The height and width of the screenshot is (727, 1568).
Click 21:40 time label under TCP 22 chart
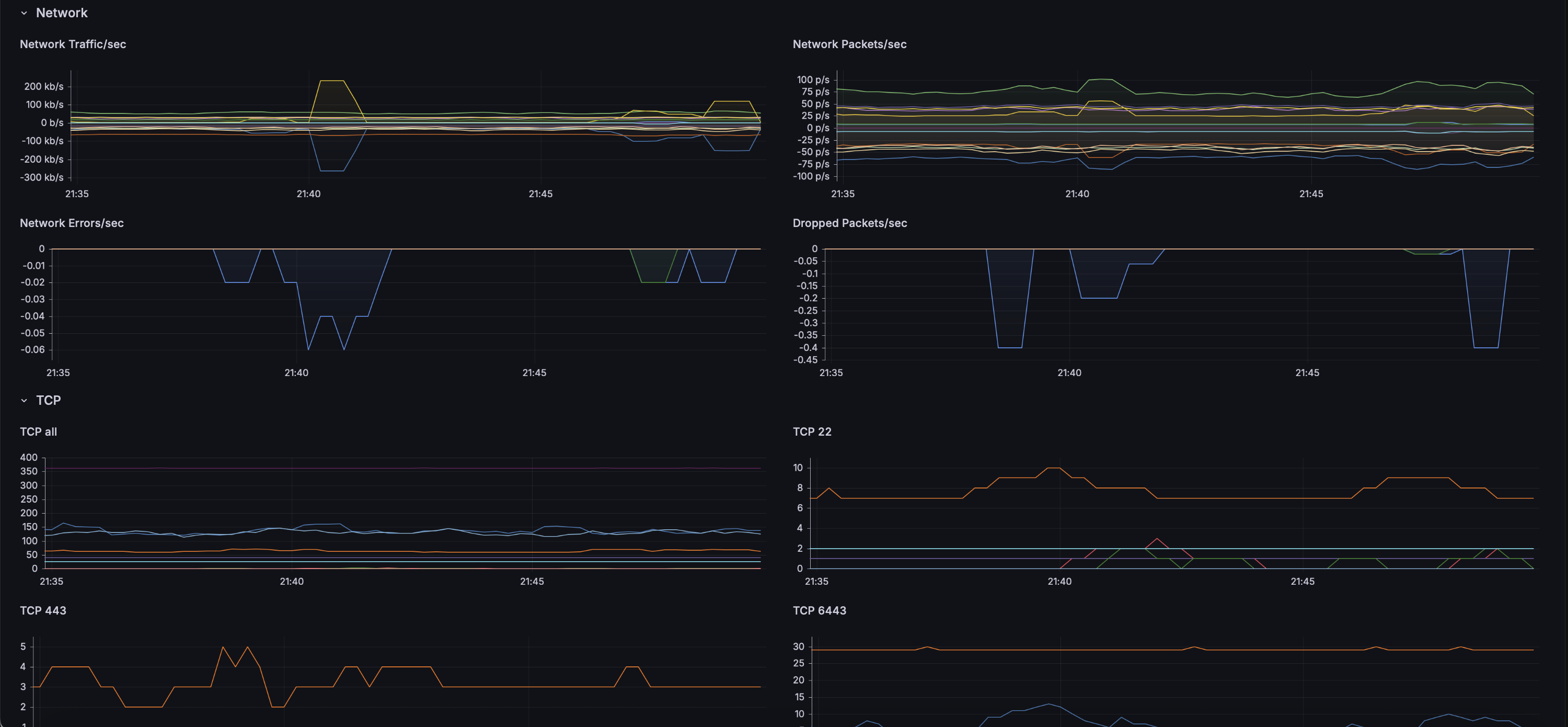(x=1059, y=582)
